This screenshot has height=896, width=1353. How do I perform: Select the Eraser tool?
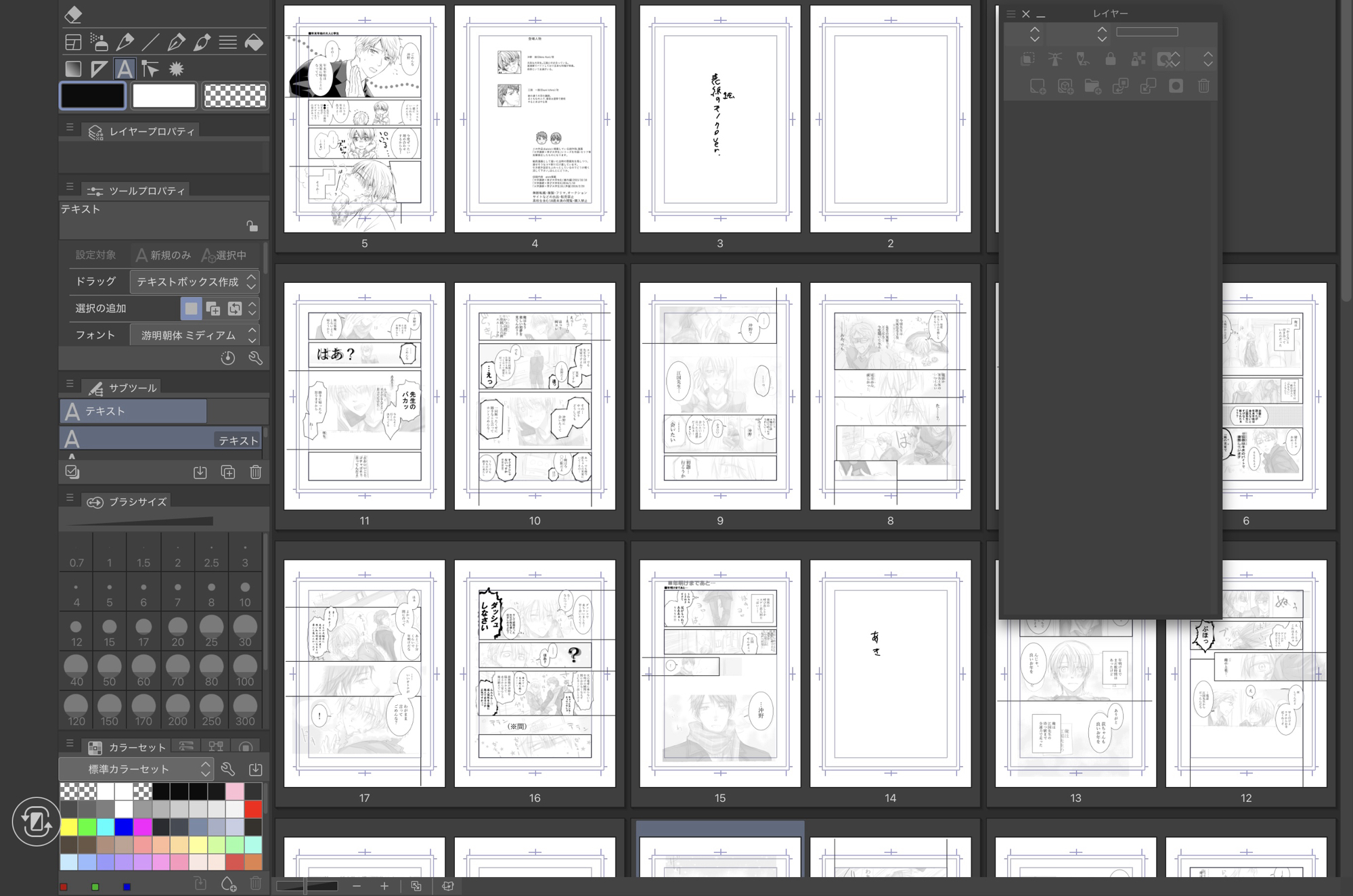(x=73, y=14)
